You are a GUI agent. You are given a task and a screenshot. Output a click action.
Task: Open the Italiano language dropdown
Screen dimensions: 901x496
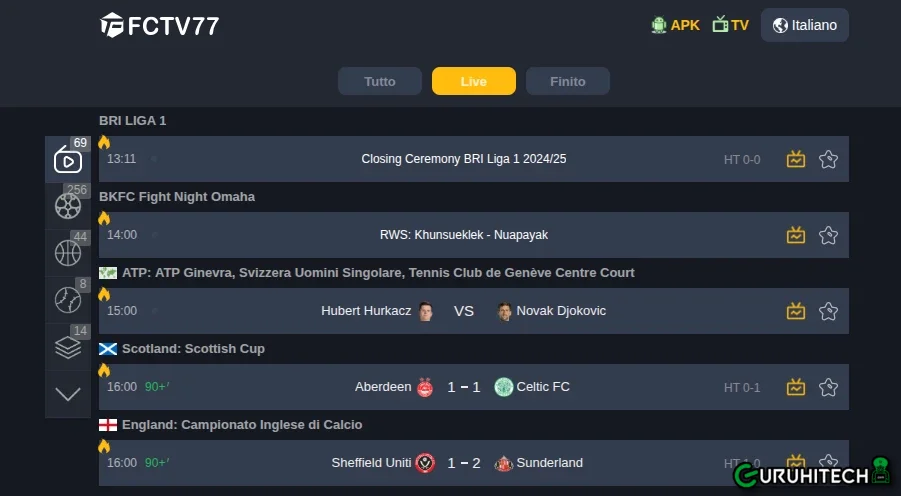804,25
